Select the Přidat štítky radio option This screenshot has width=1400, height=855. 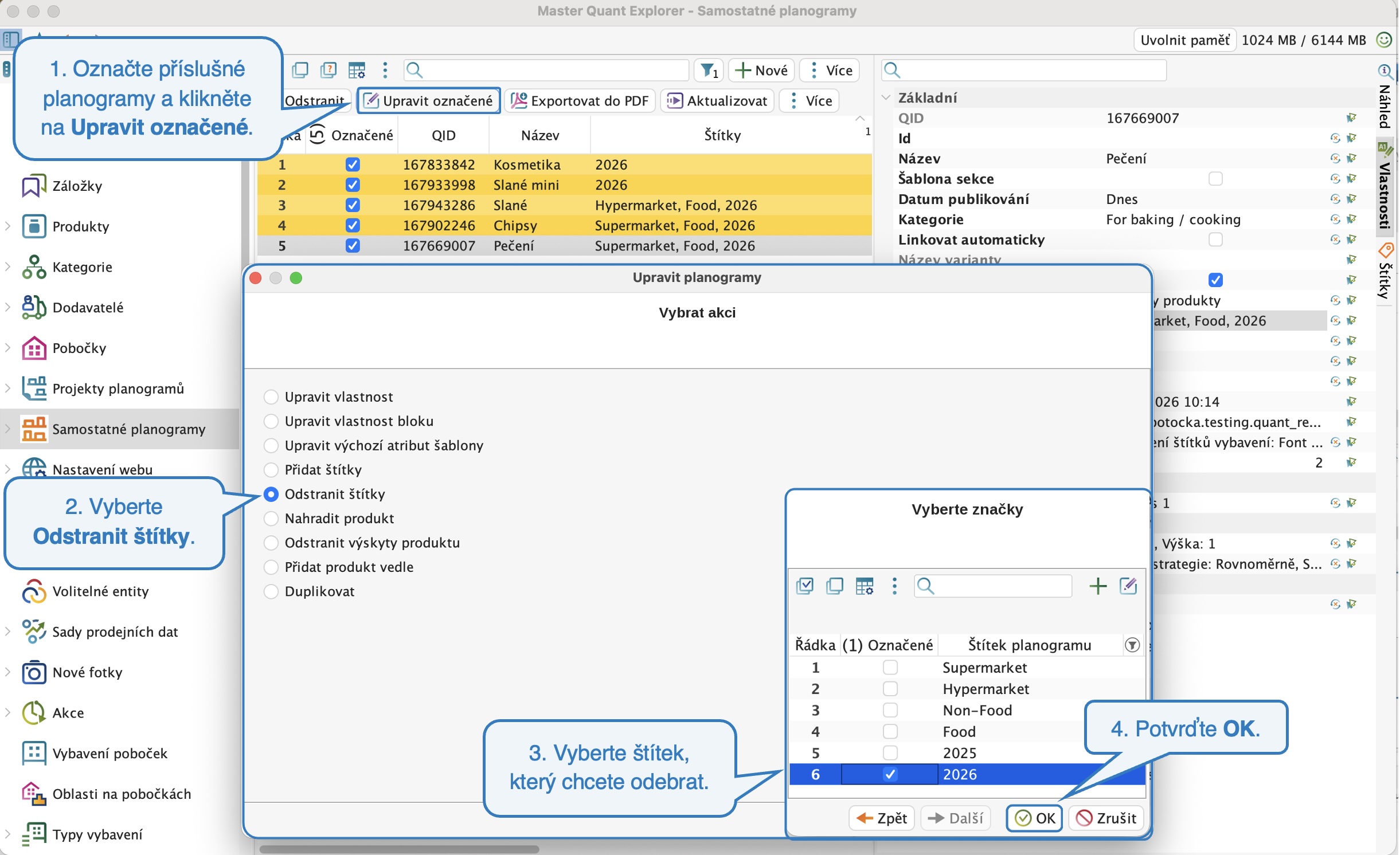(271, 470)
